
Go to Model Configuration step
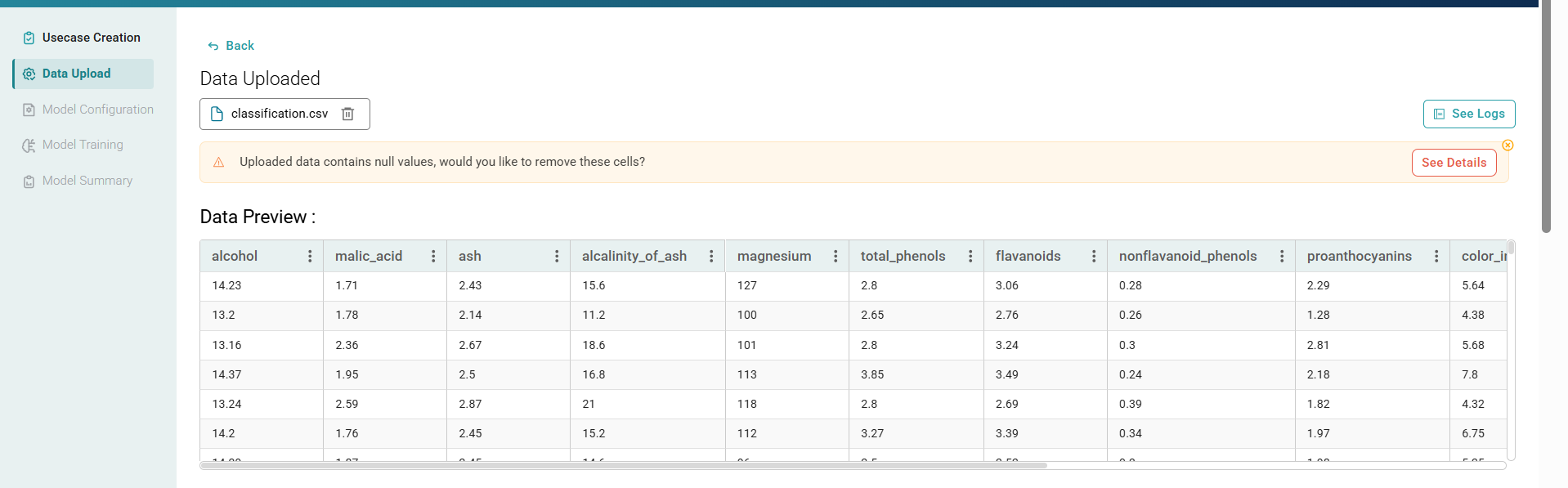click(97, 110)
